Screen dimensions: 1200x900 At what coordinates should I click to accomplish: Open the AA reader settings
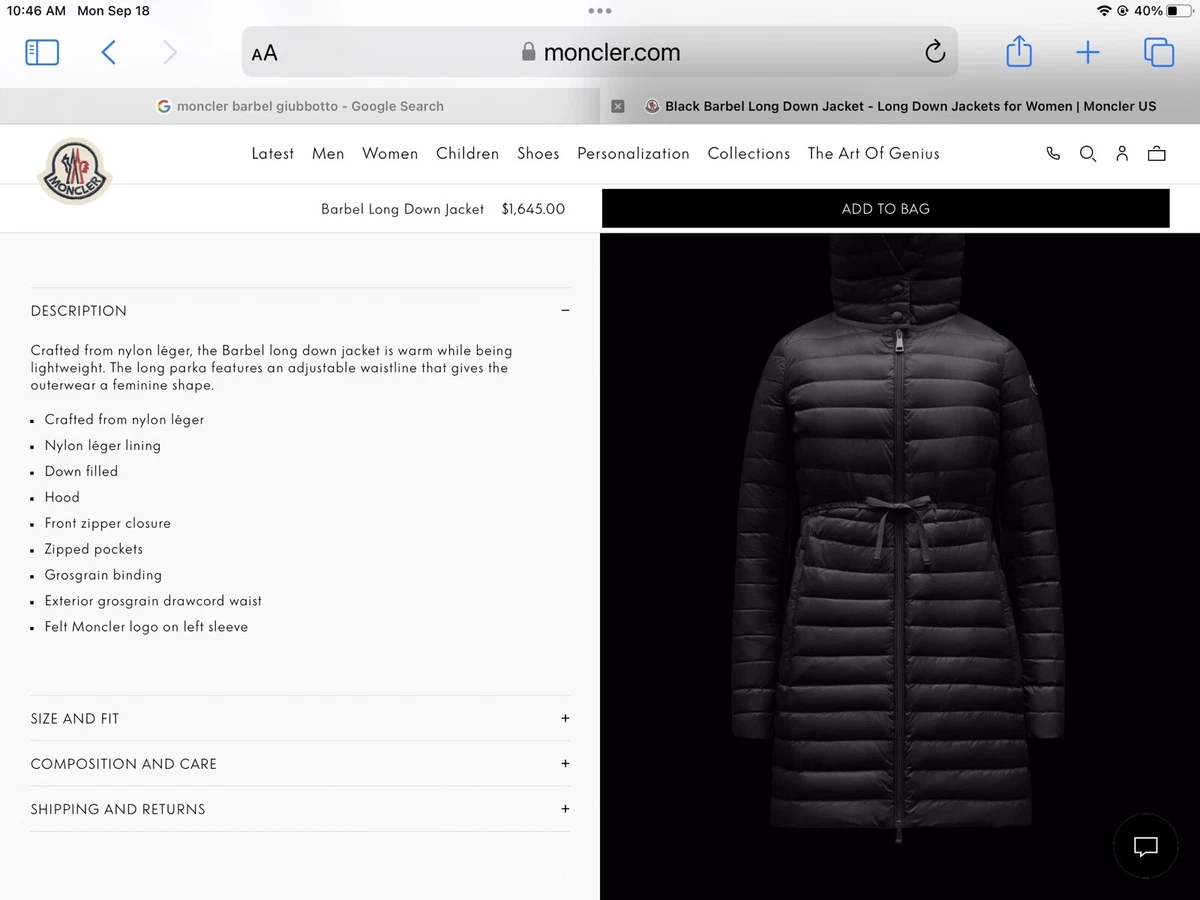(x=264, y=54)
